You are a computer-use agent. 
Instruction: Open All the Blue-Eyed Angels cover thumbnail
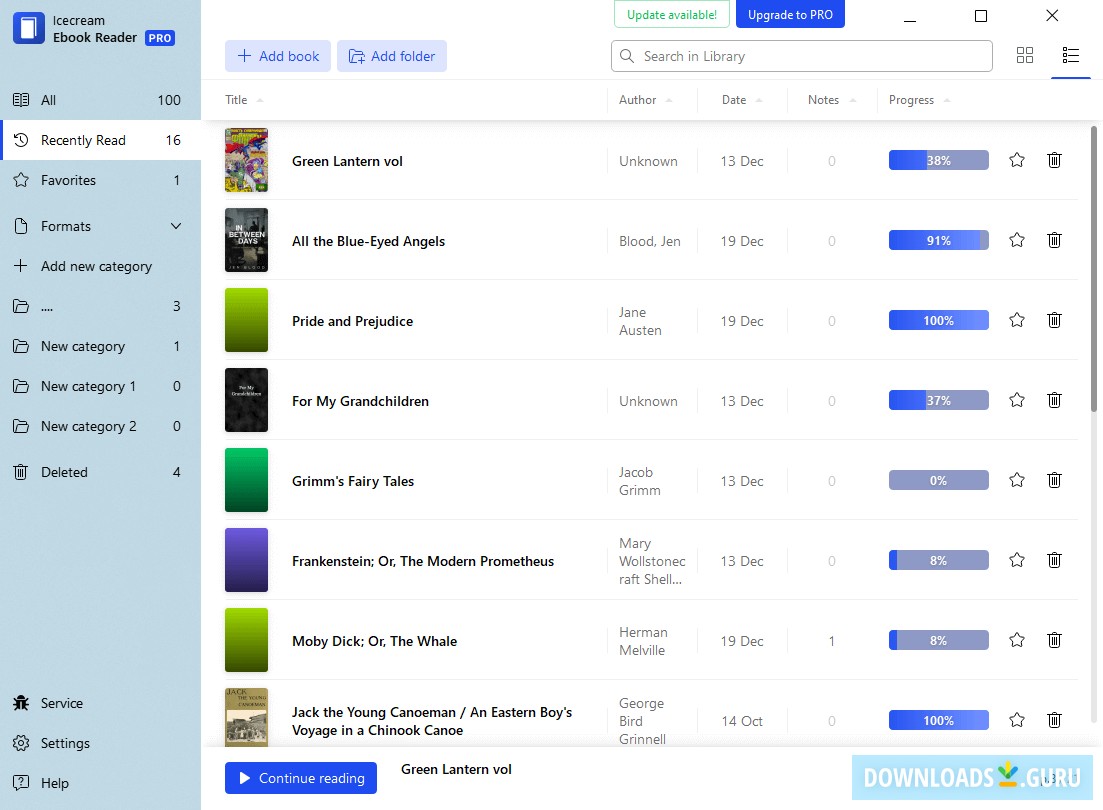(246, 241)
